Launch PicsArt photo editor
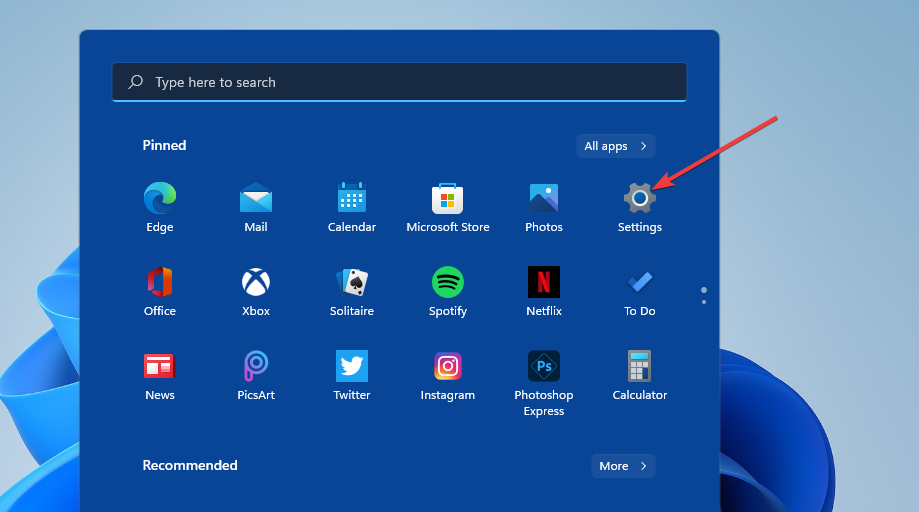 point(256,376)
